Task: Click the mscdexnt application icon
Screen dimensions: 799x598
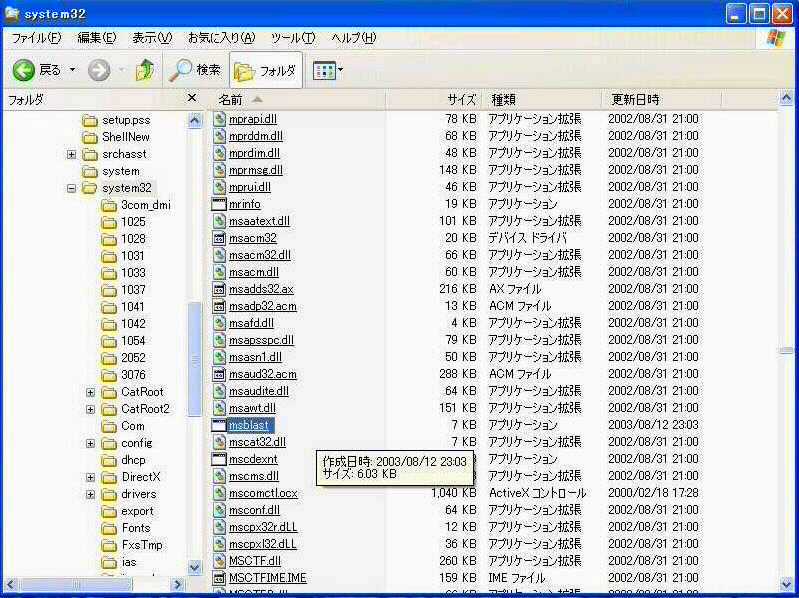Action: pyautogui.click(x=219, y=459)
